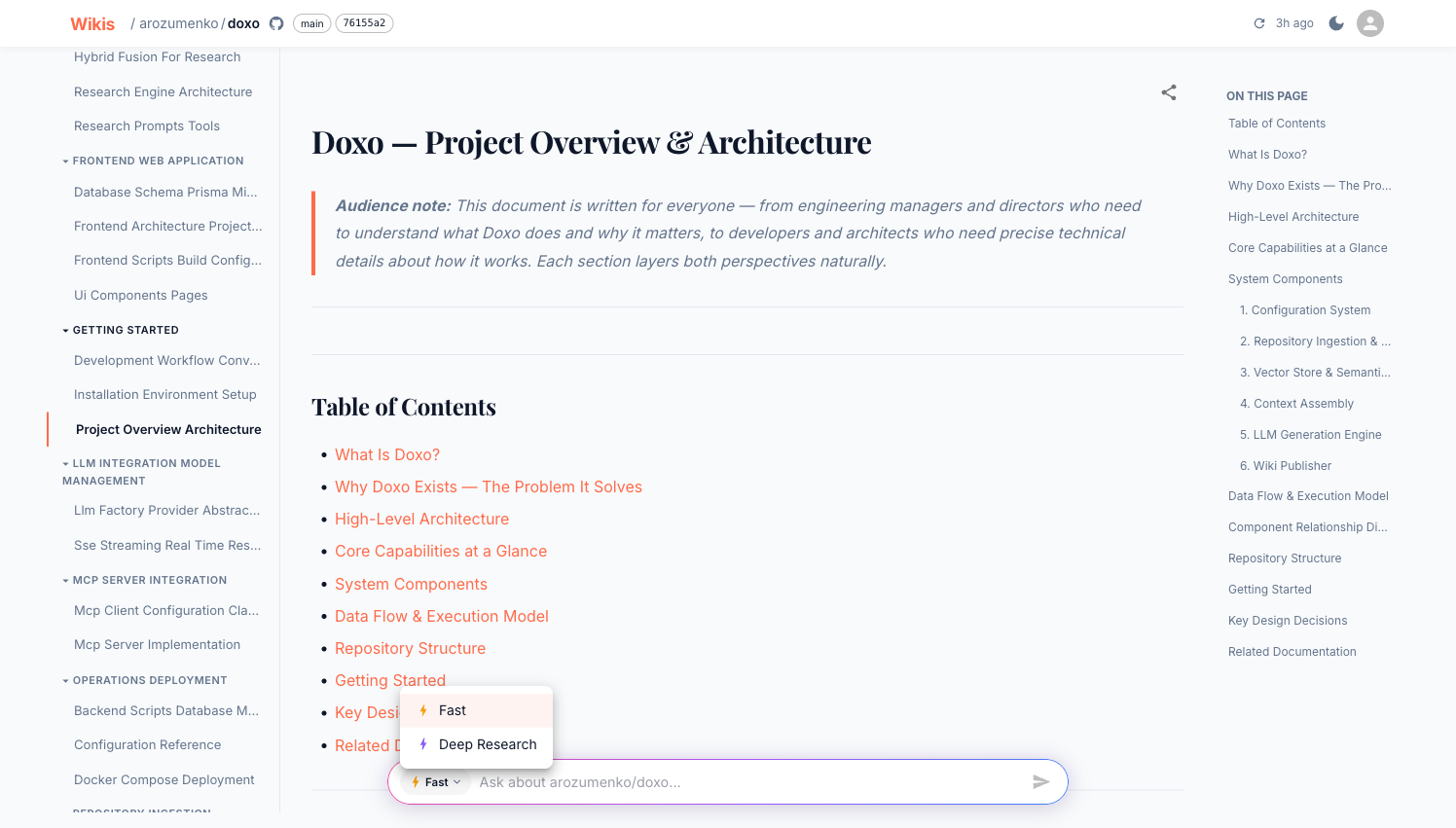
Task: Jump to Key Design Decisions section
Action: pos(1288,621)
